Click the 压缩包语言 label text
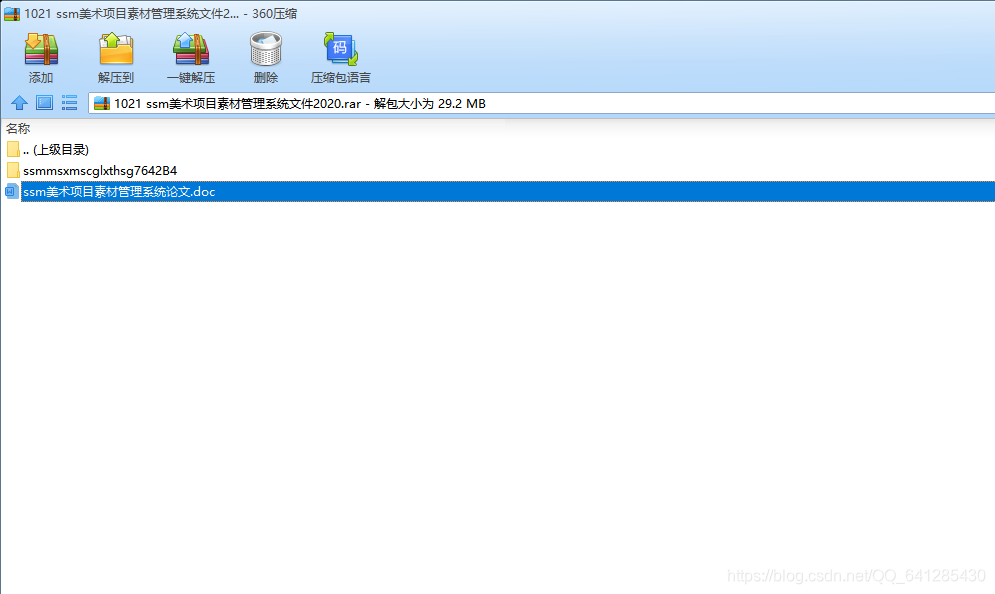Screen dimensions: 995x594 coord(341,77)
